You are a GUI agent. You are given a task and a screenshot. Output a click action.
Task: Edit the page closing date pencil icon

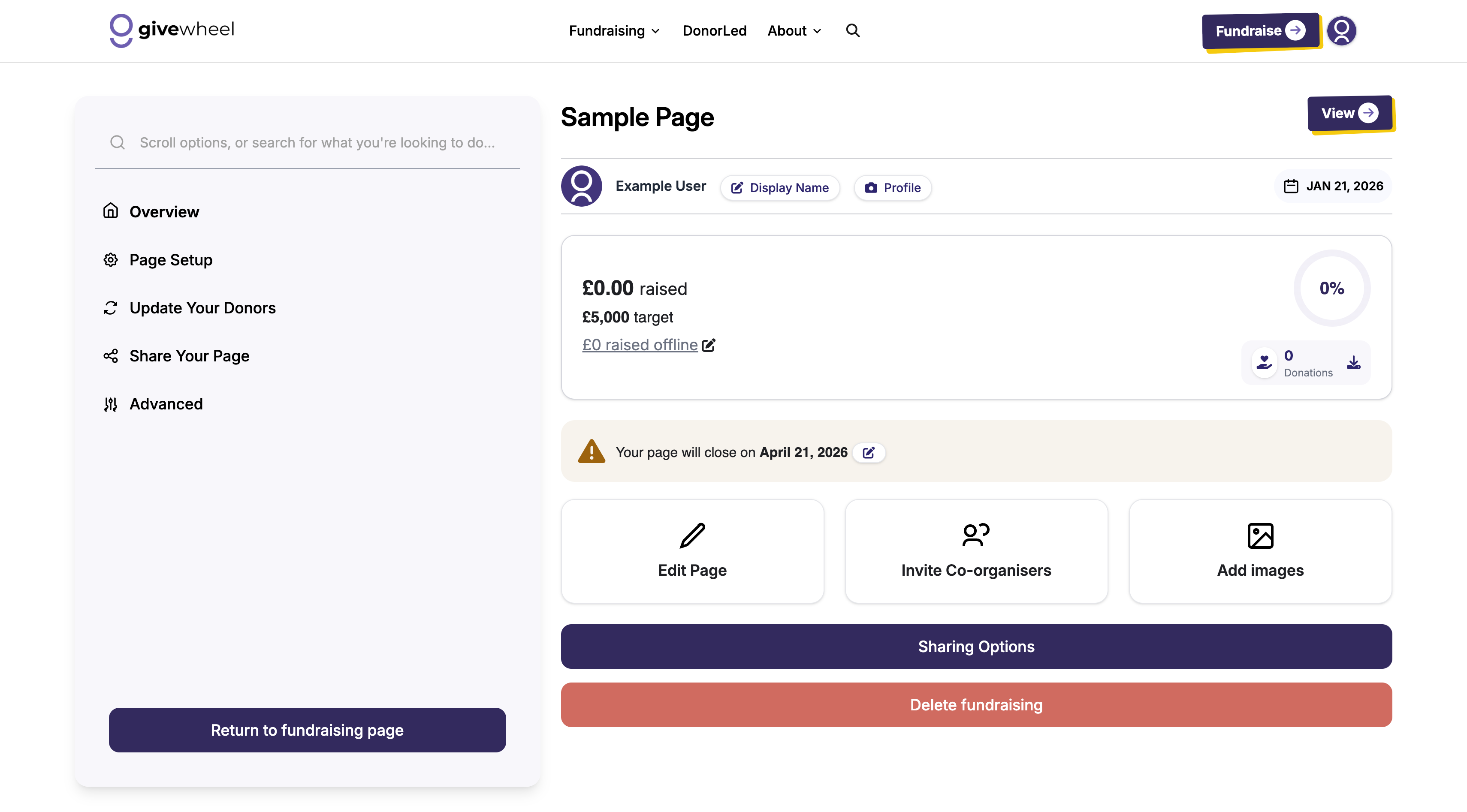(x=869, y=452)
